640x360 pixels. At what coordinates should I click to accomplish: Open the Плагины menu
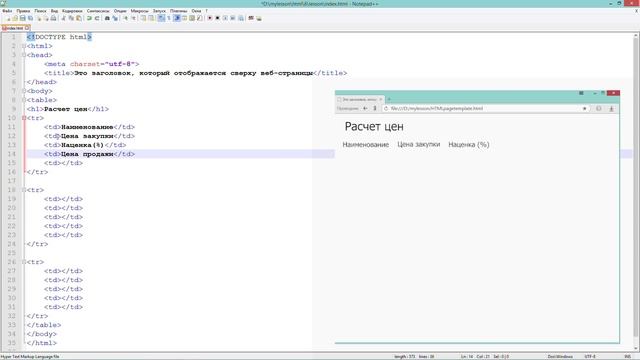(x=178, y=11)
